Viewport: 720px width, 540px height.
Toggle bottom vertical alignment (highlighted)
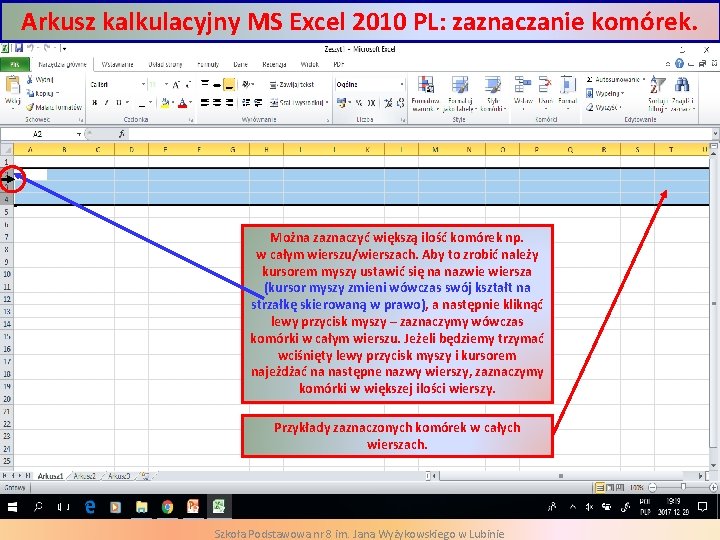click(229, 84)
